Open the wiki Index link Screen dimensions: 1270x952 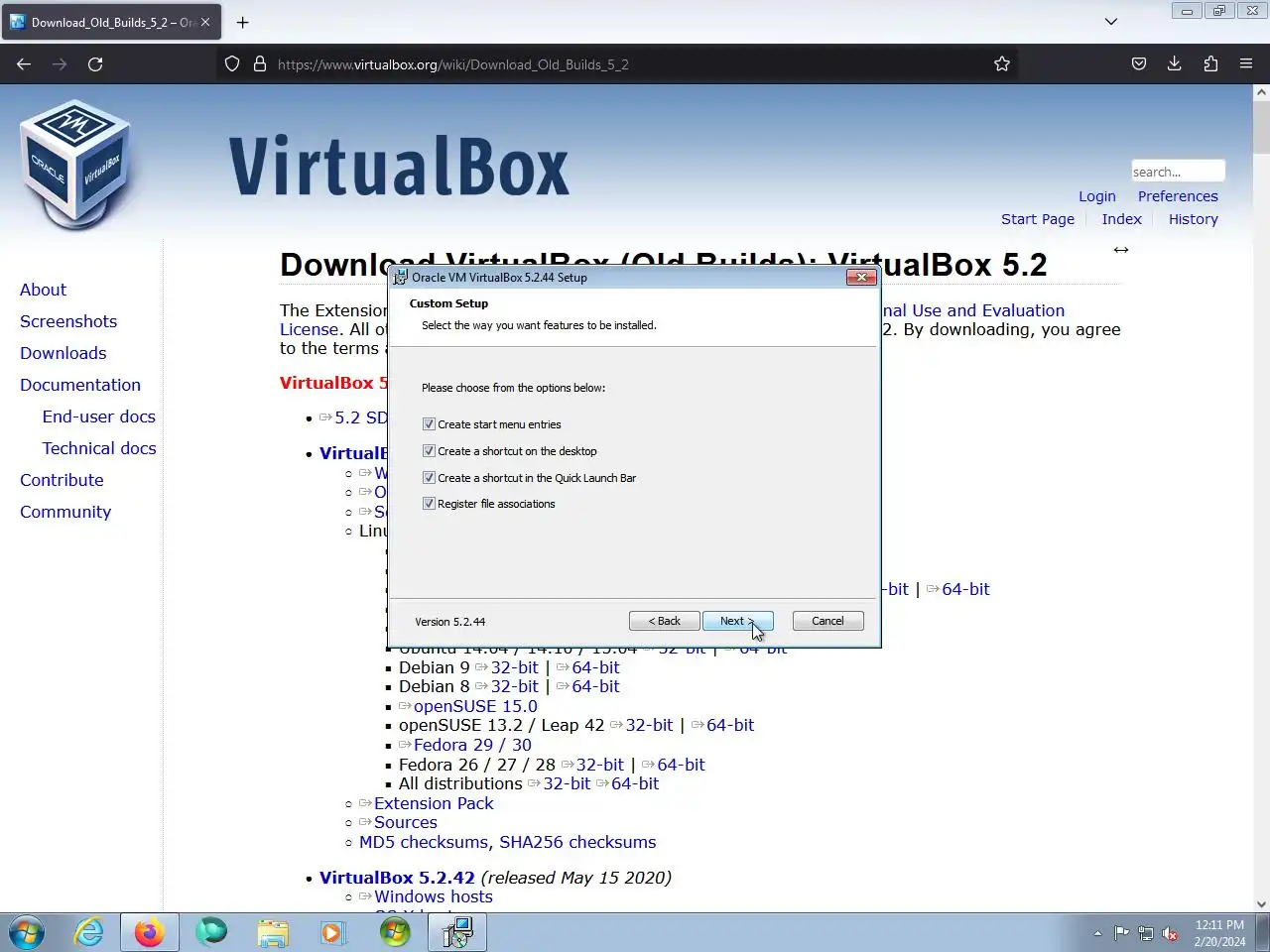click(1121, 219)
